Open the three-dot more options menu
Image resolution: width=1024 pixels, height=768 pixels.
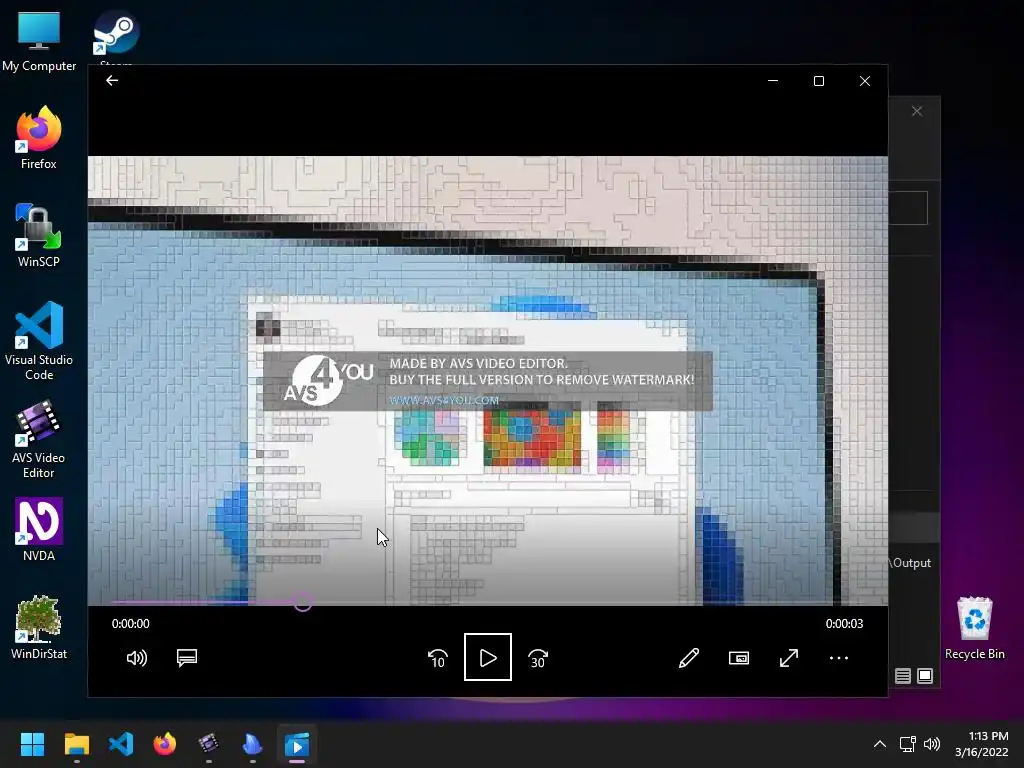click(x=839, y=658)
